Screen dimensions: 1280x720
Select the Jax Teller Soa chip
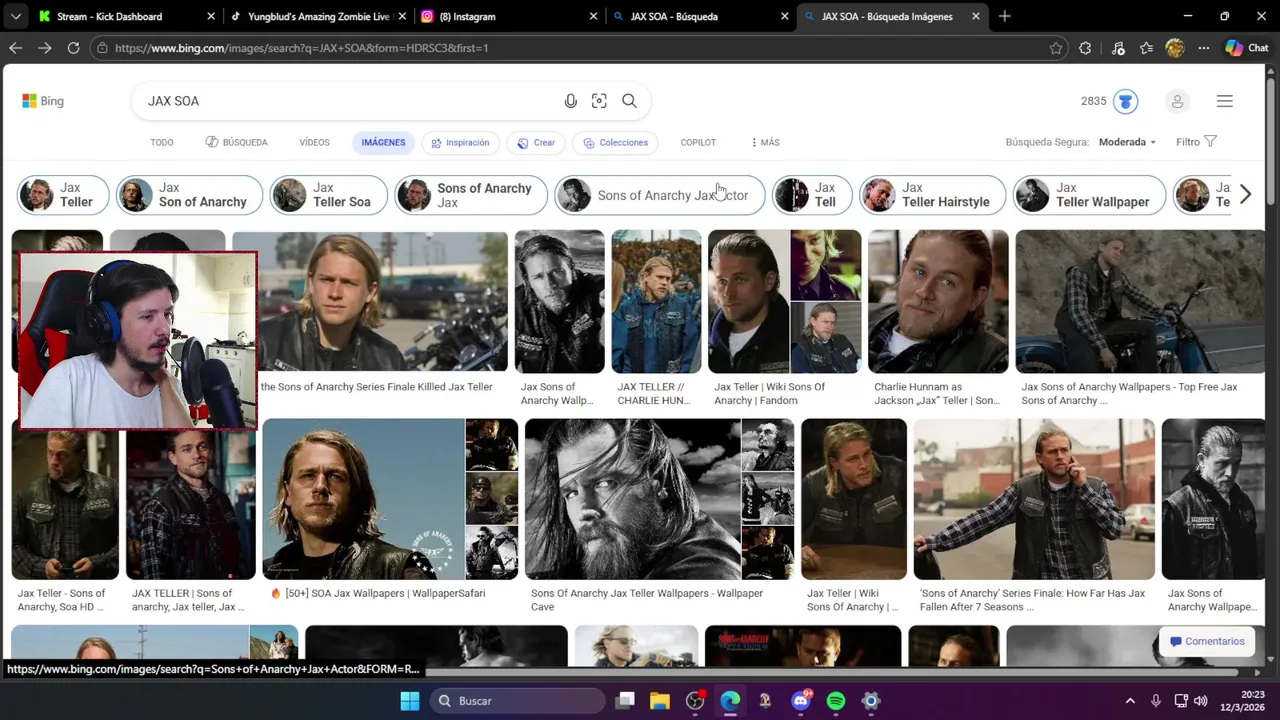tap(328, 195)
